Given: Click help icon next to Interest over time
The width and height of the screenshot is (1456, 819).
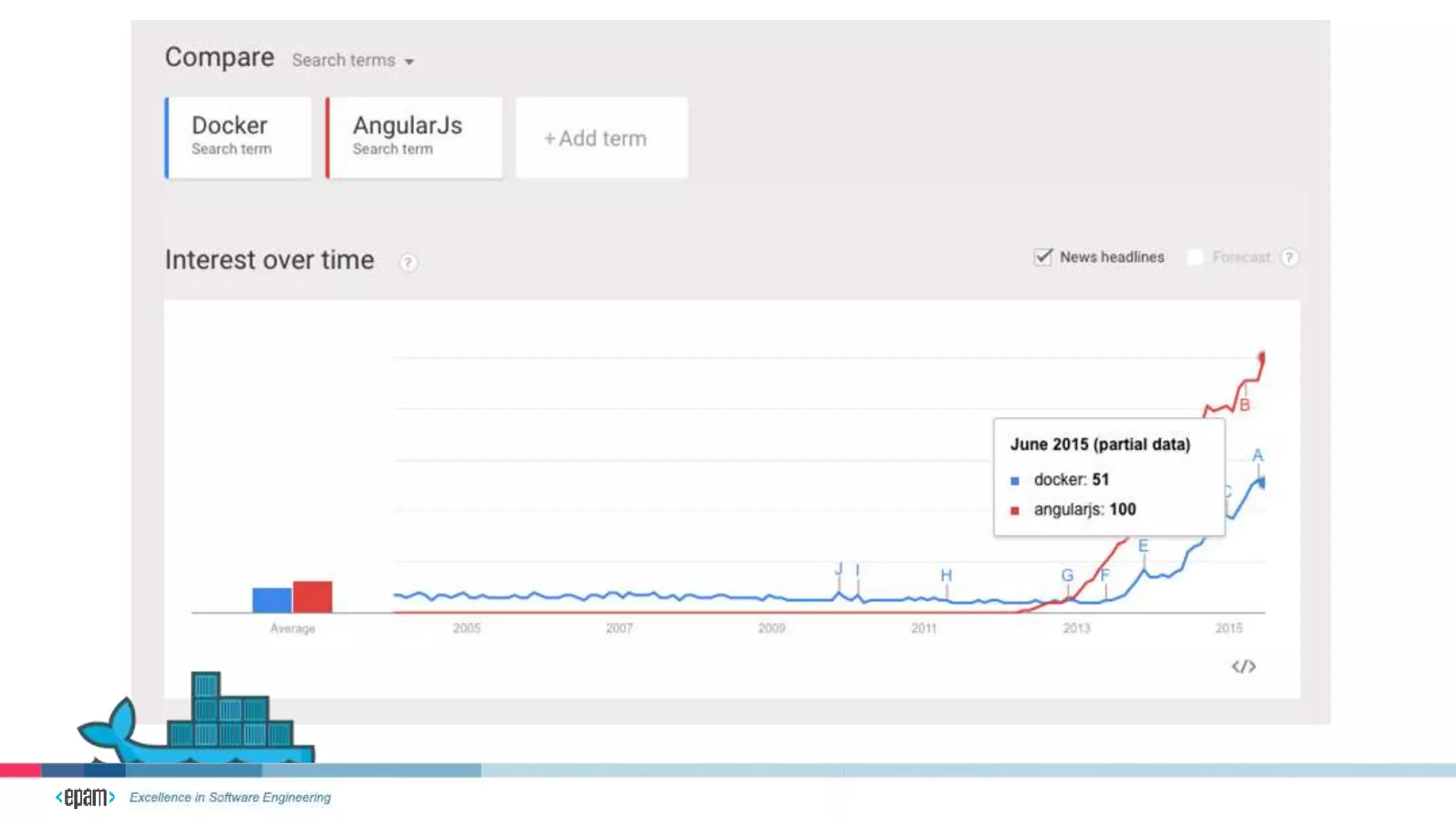Looking at the screenshot, I should click(x=408, y=262).
